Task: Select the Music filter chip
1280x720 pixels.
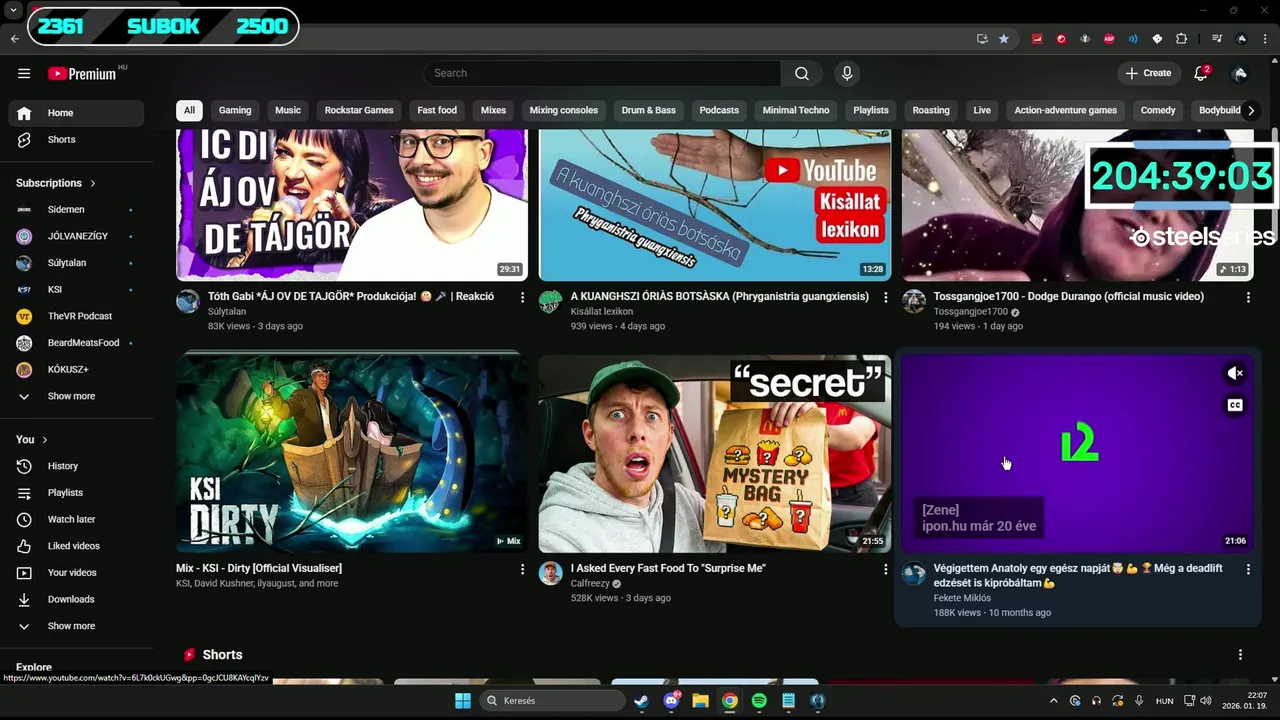Action: click(288, 110)
